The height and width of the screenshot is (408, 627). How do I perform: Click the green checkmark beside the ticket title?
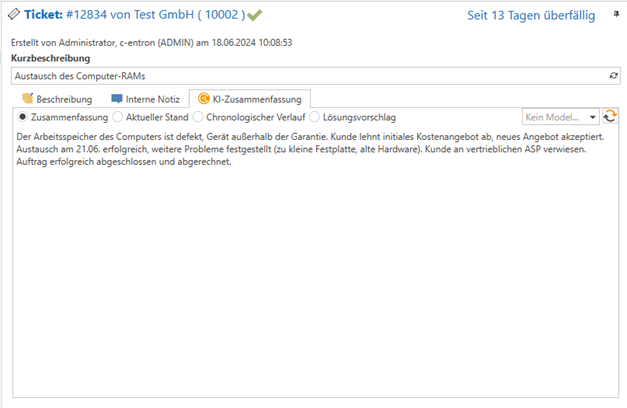coord(254,15)
